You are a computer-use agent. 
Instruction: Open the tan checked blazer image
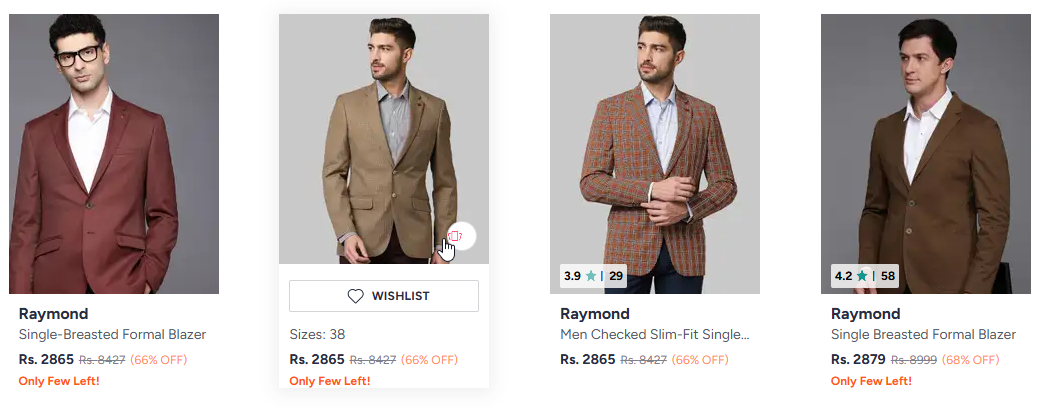384,130
